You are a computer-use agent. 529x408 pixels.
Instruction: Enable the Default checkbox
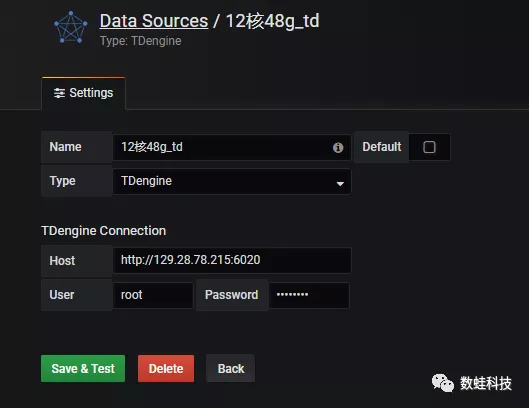(x=429, y=147)
